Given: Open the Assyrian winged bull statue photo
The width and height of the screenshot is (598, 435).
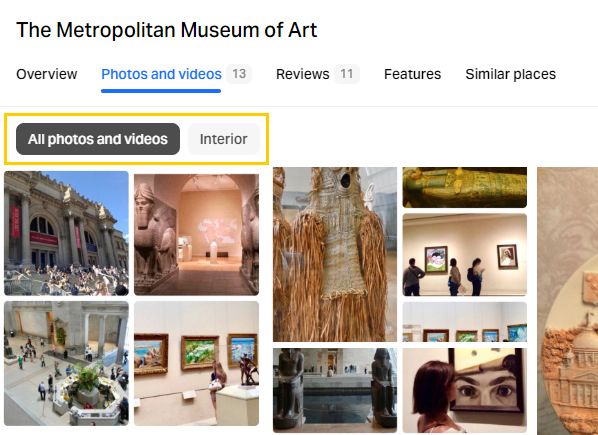Looking at the screenshot, I should [196, 234].
